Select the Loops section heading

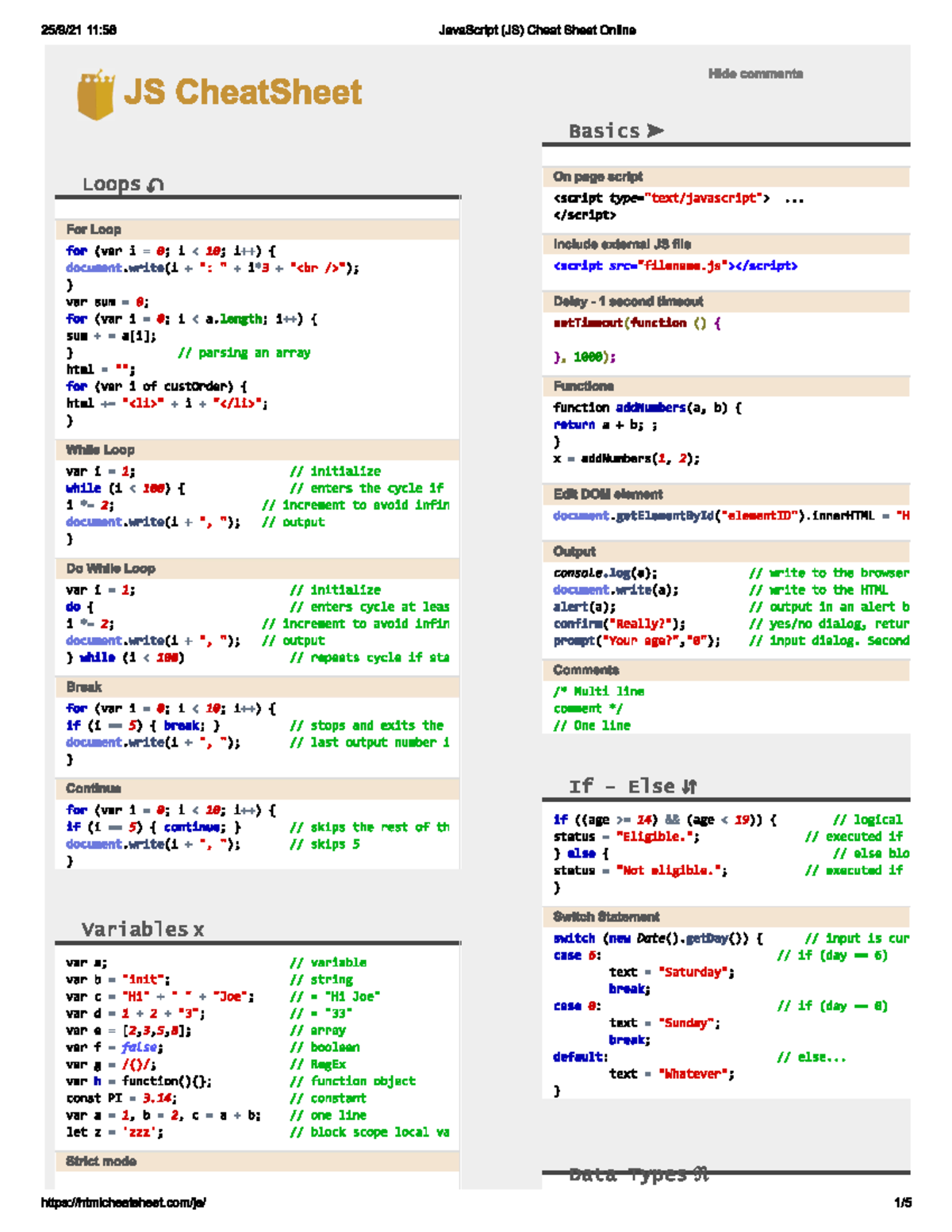(112, 184)
